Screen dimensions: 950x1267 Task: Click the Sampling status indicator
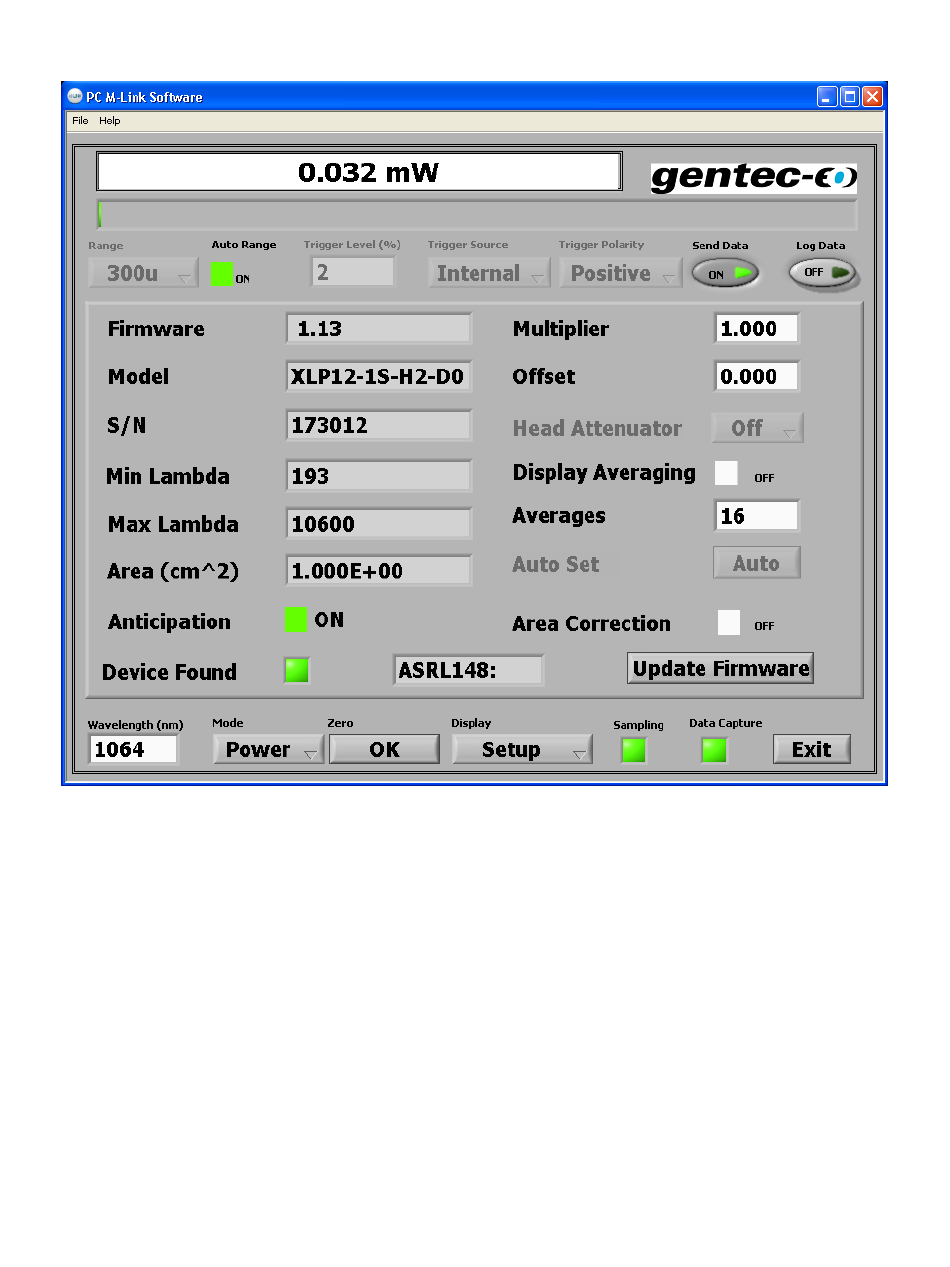(x=634, y=750)
